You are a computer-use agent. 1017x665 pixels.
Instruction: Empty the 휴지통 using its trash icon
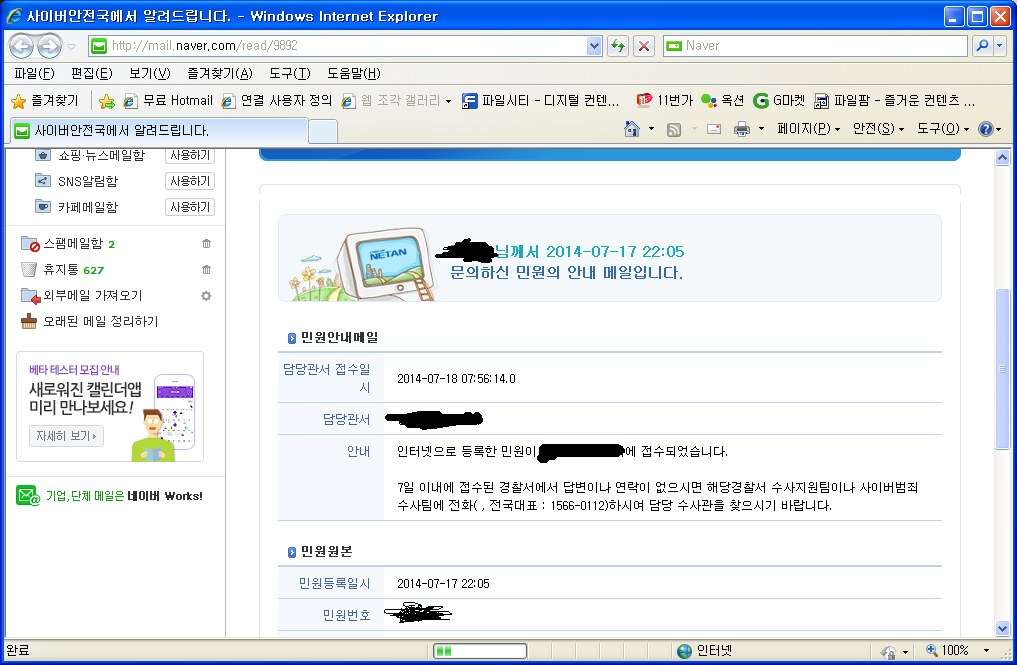pyautogui.click(x=206, y=270)
